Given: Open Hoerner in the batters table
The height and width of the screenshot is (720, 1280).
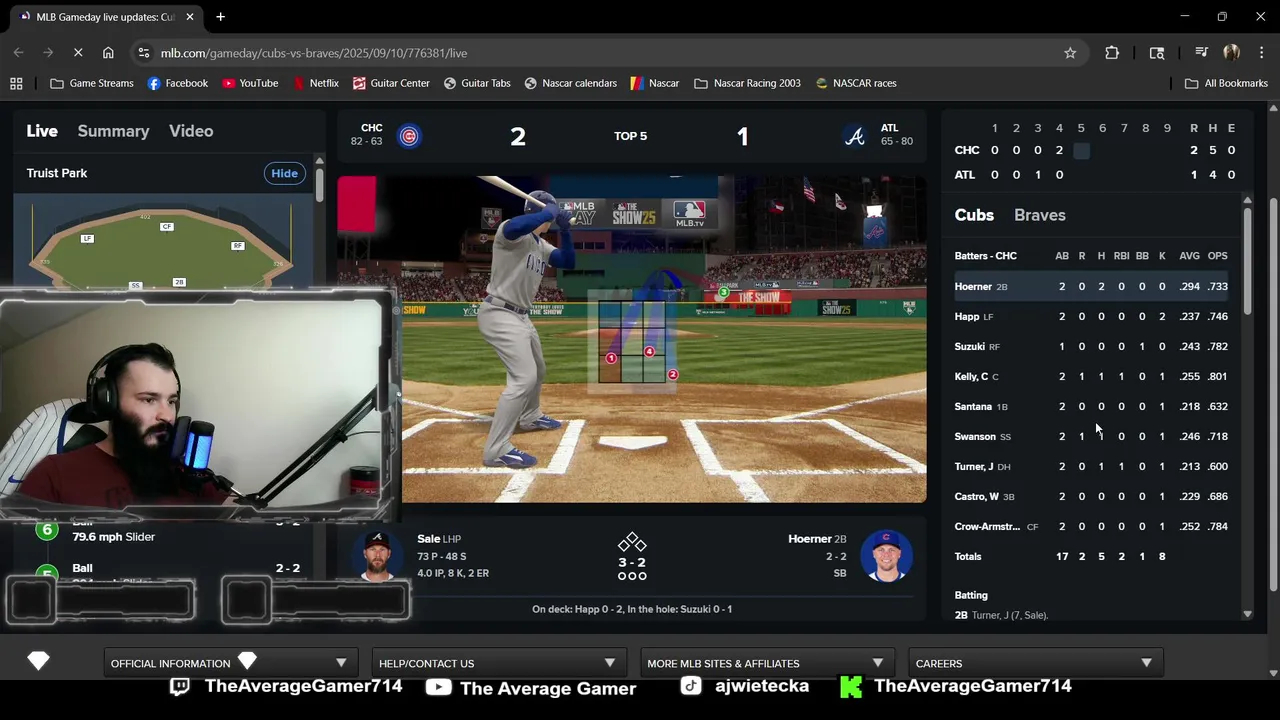Looking at the screenshot, I should point(972,286).
